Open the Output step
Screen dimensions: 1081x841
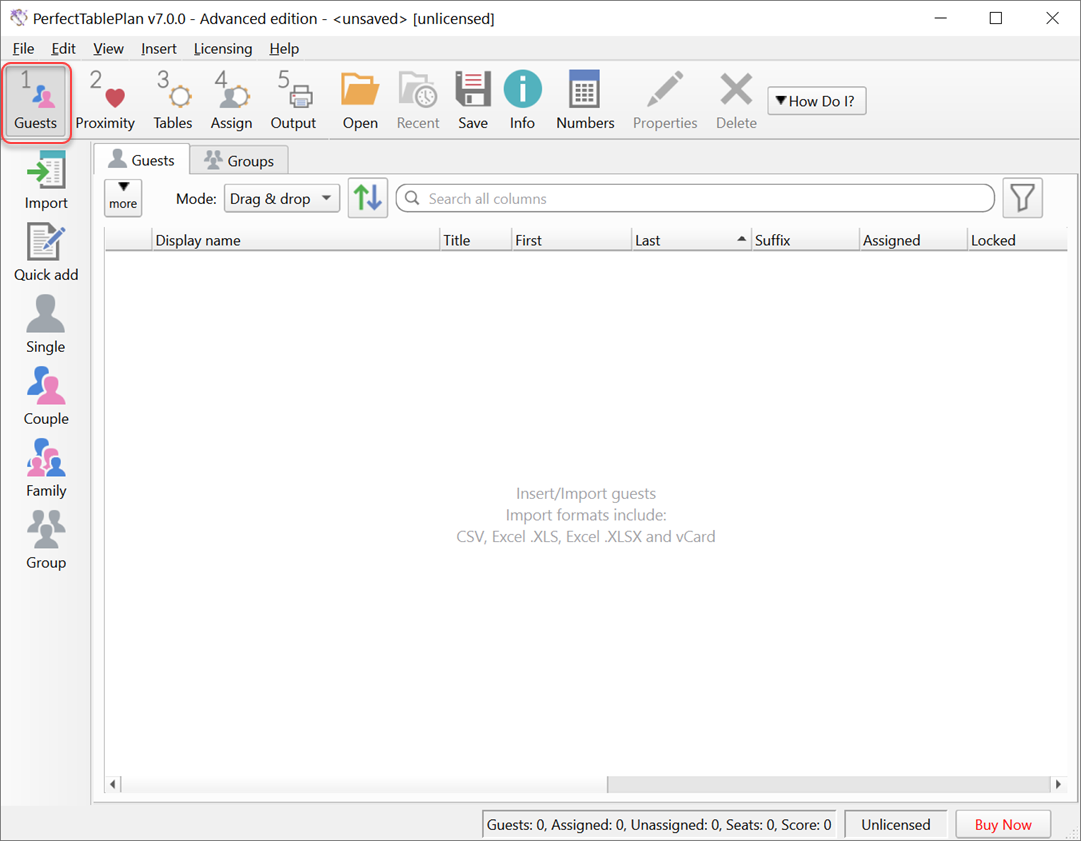pyautogui.click(x=293, y=98)
